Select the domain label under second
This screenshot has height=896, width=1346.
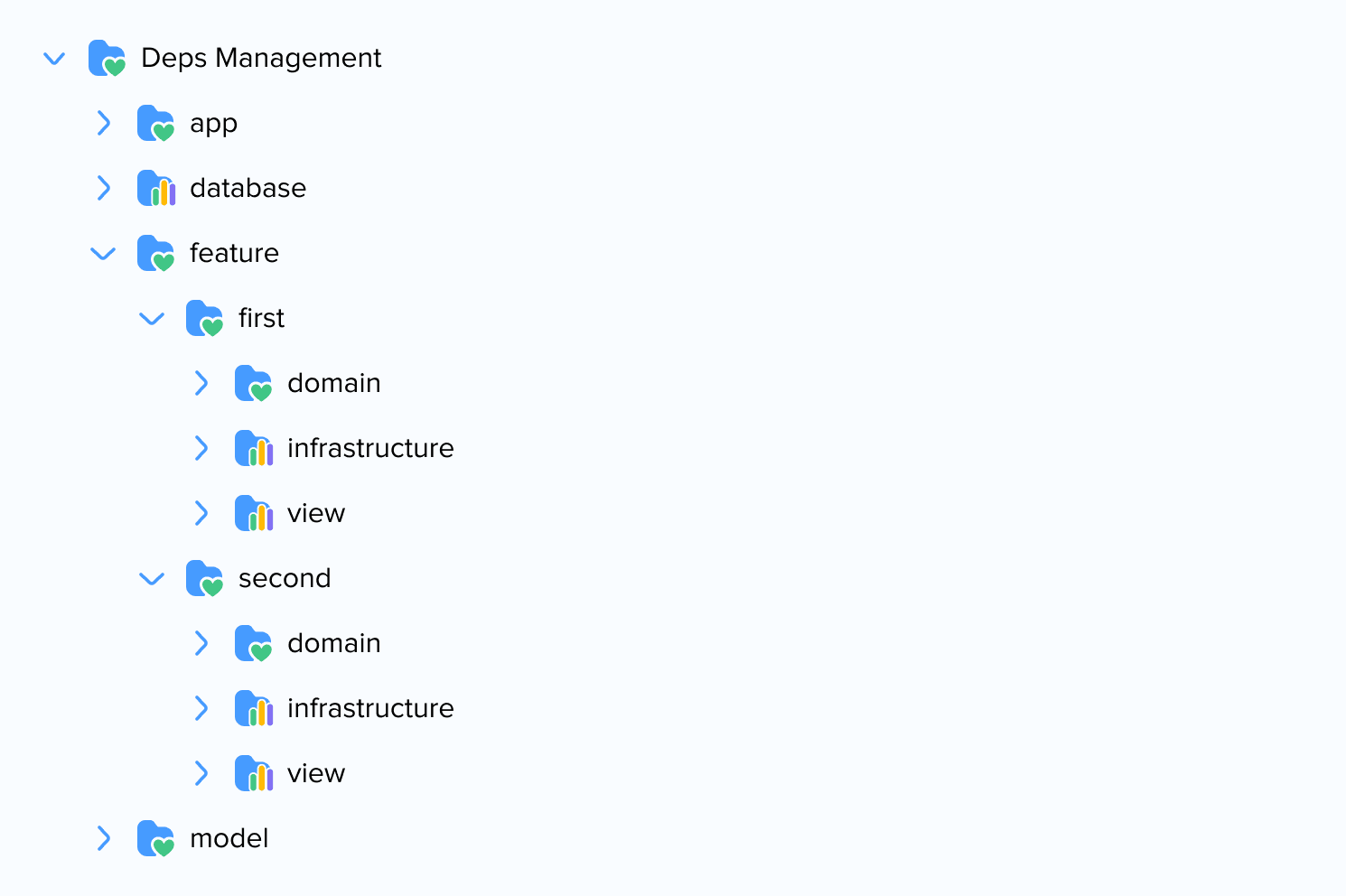click(x=333, y=644)
